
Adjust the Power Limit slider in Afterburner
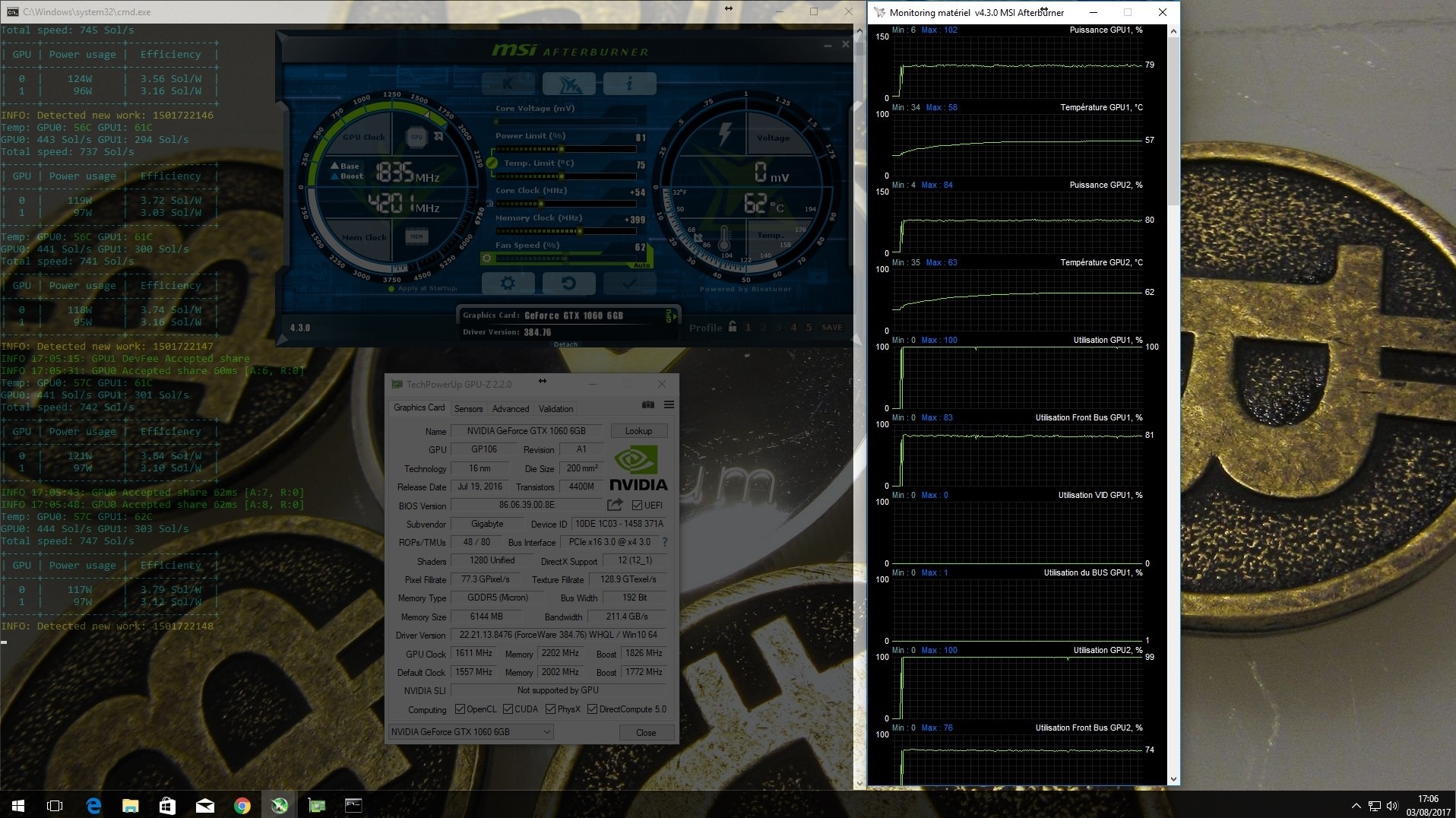tap(565, 149)
